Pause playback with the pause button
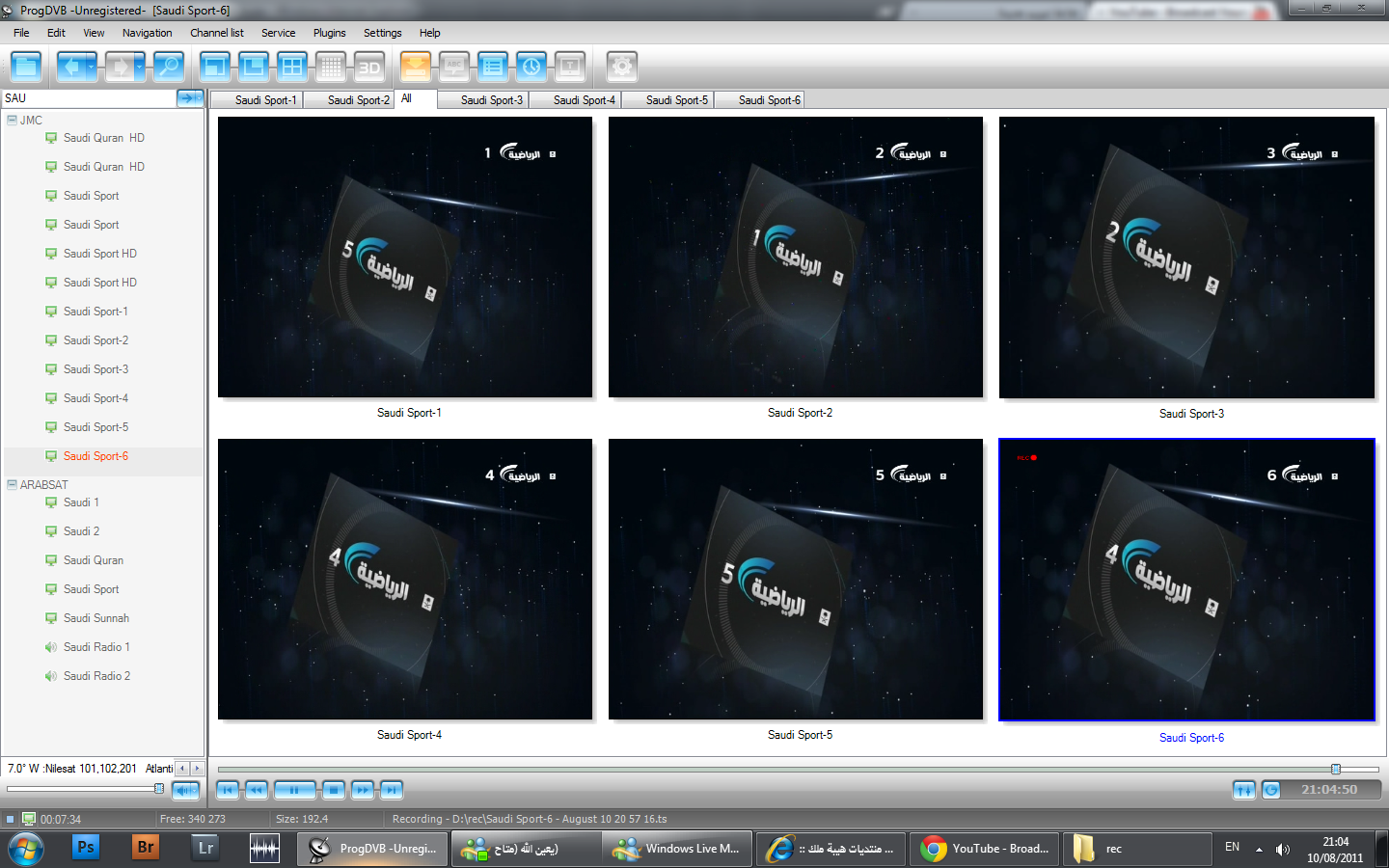This screenshot has height=868, width=1389. pyautogui.click(x=295, y=790)
